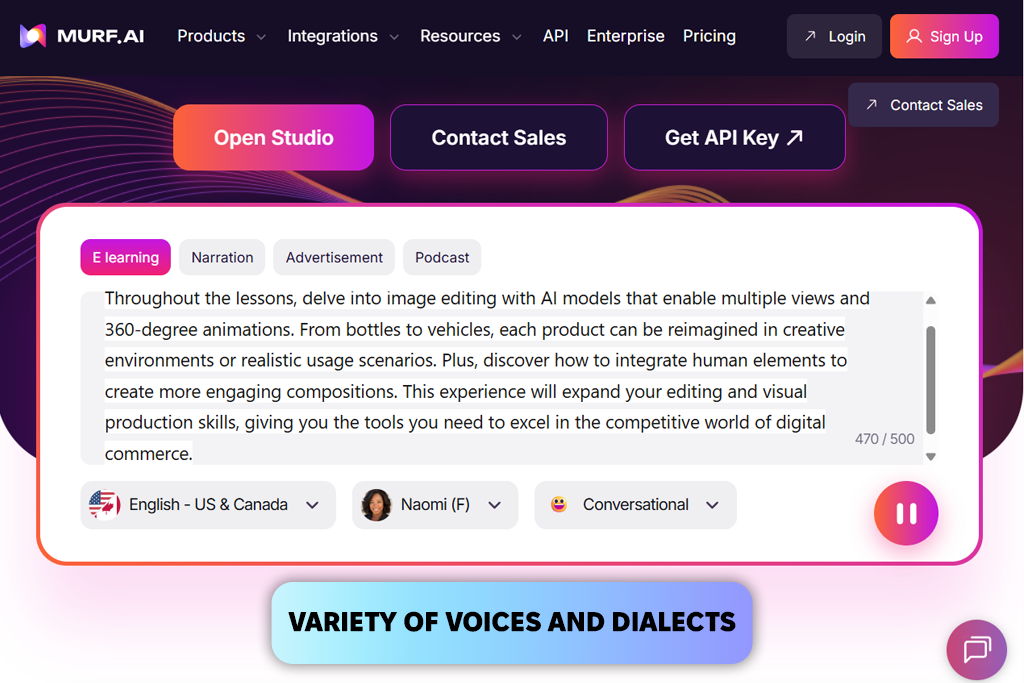The image size is (1024, 683).
Task: Click the US & Canada flag icon
Action: click(104, 505)
